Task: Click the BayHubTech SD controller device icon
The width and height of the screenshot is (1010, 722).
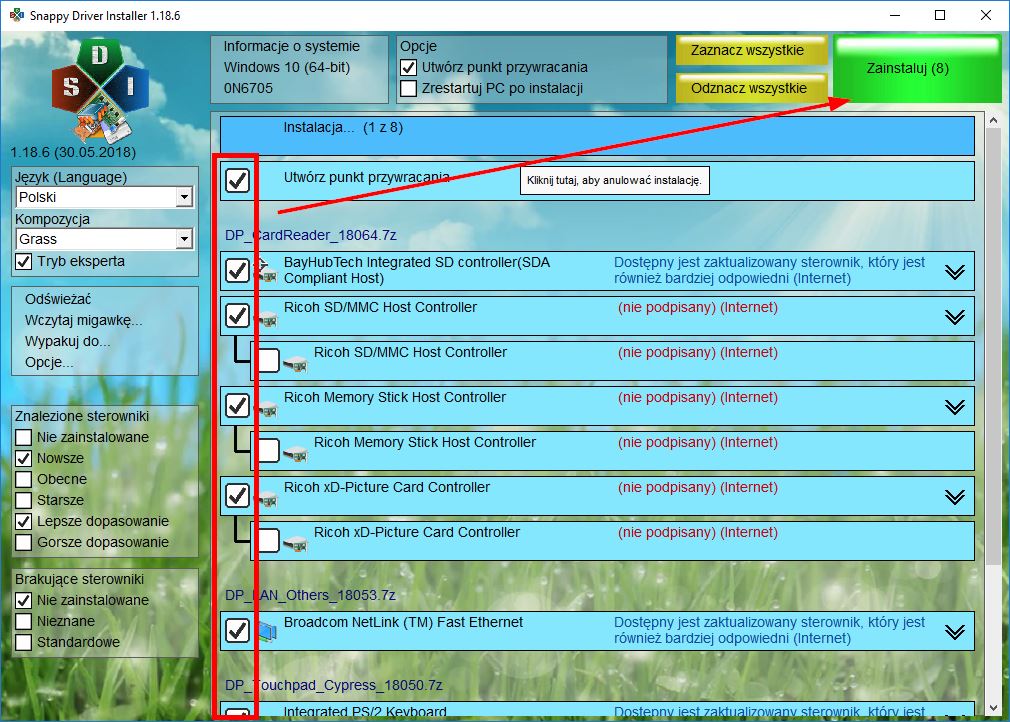Action: click(267, 273)
